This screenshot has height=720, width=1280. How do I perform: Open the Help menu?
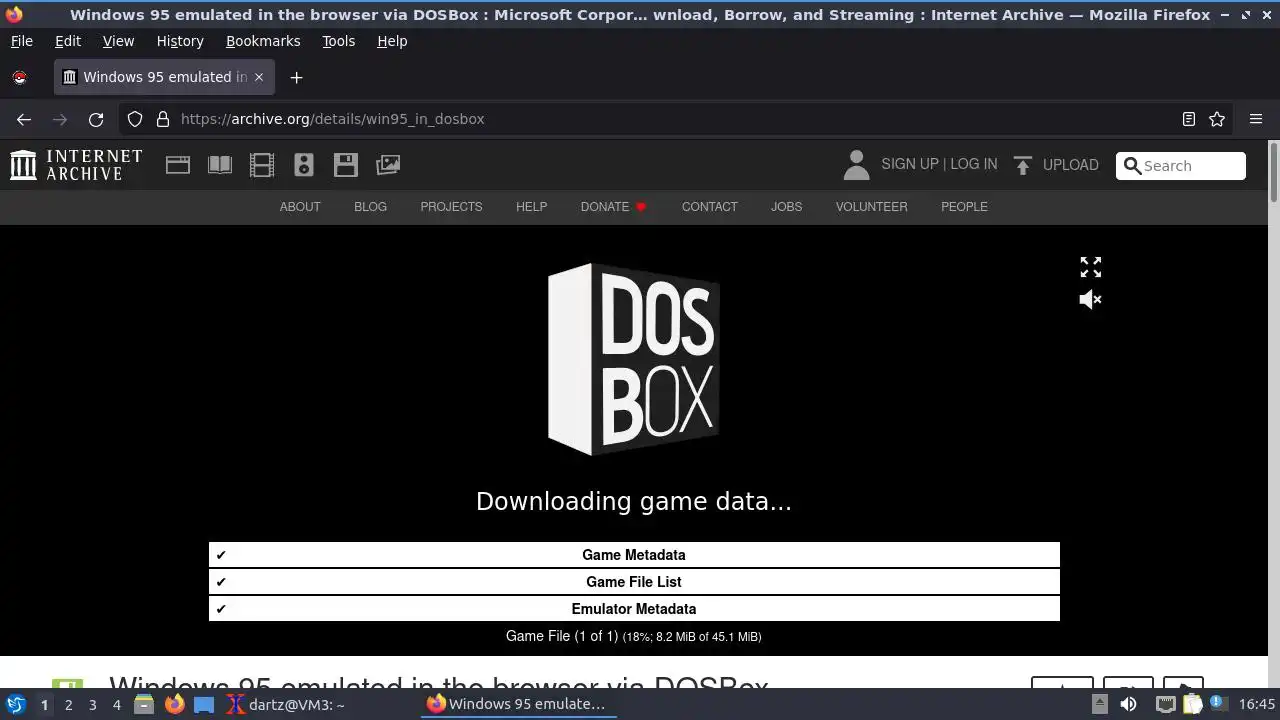pyautogui.click(x=392, y=41)
